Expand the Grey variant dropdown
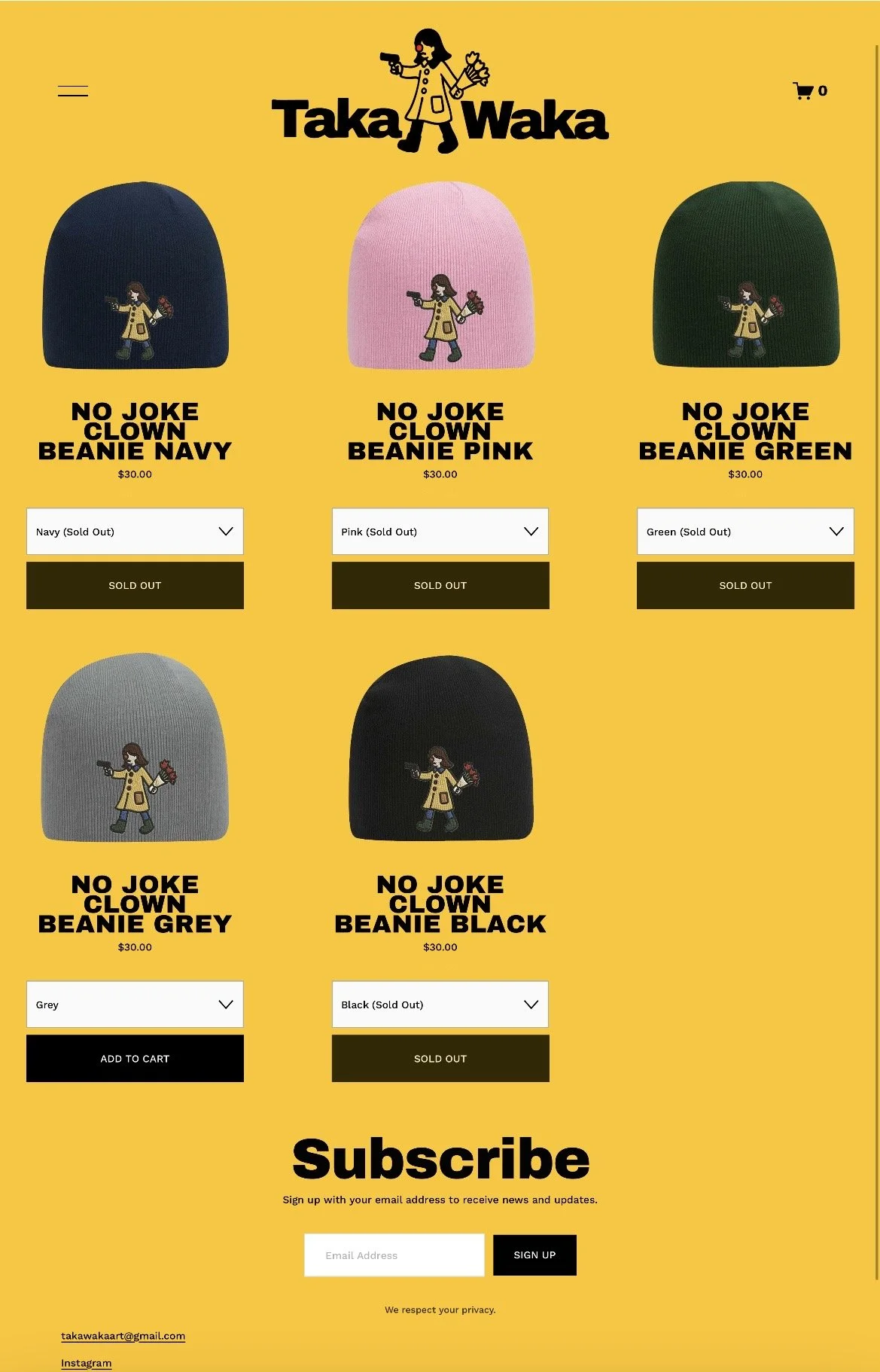 coord(135,1004)
